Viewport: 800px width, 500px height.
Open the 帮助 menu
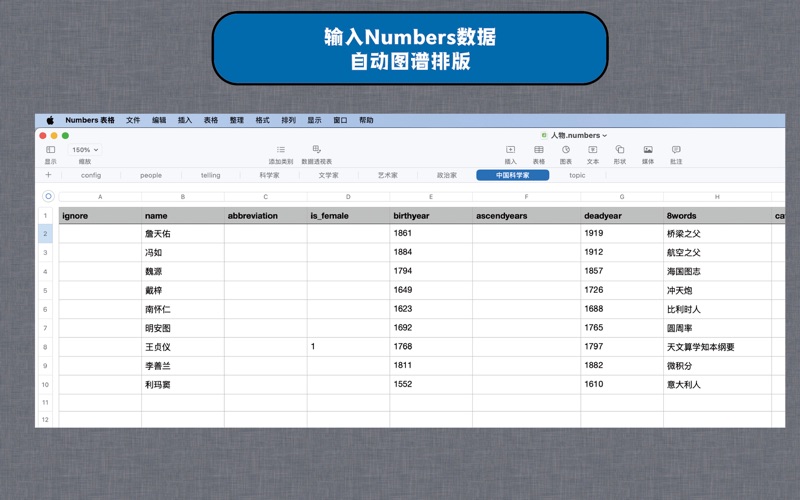pos(366,120)
